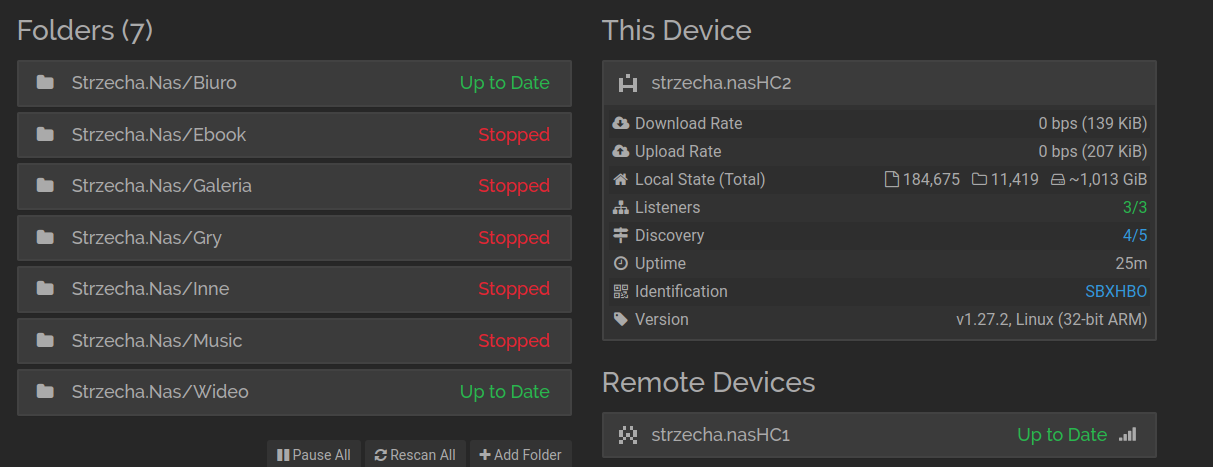Click folder icon beside Strzecha.Nas/Gry
Viewport: 1213px width, 467px height.
[45, 238]
